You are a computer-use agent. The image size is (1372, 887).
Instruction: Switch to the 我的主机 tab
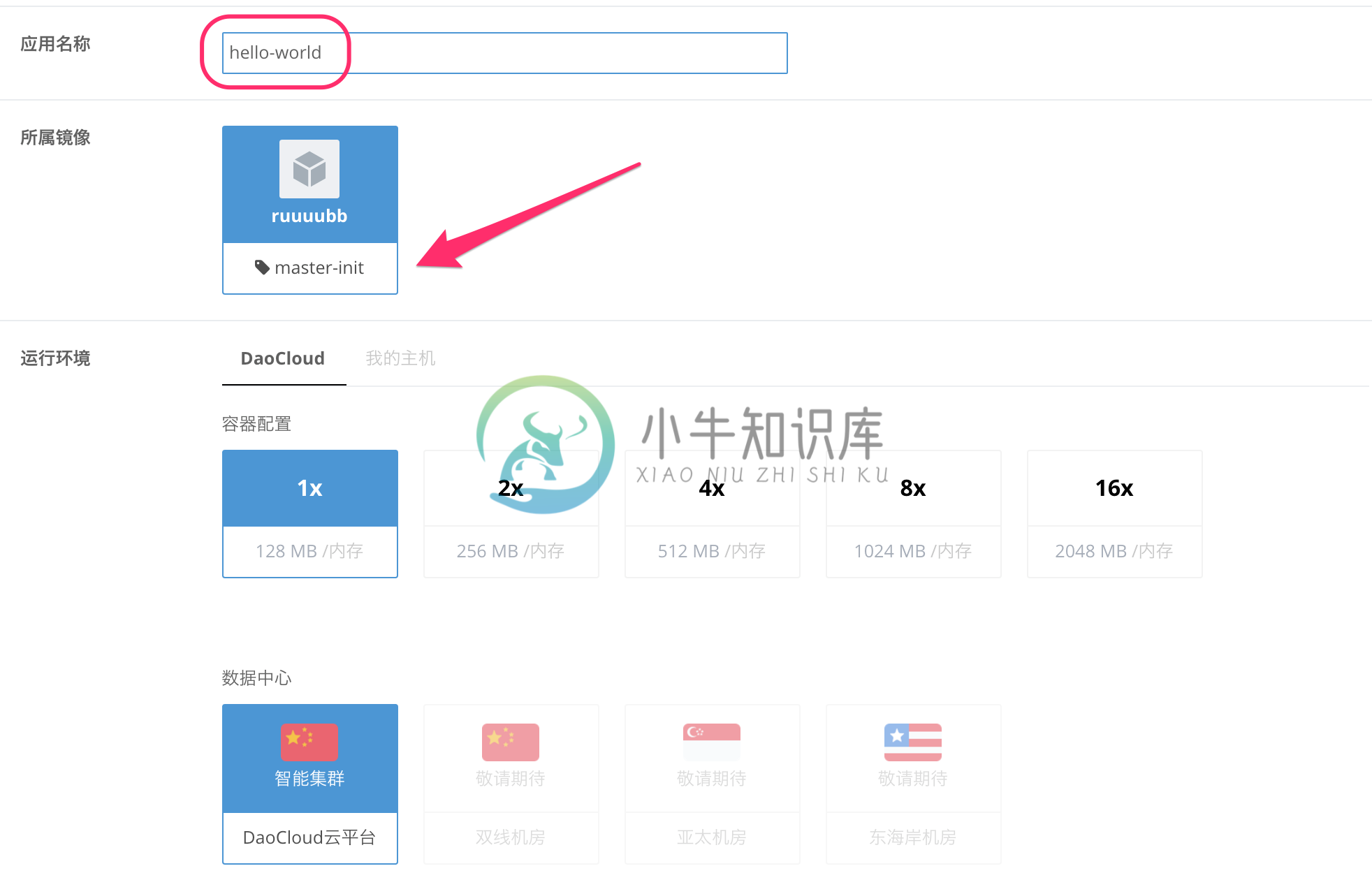[x=400, y=358]
